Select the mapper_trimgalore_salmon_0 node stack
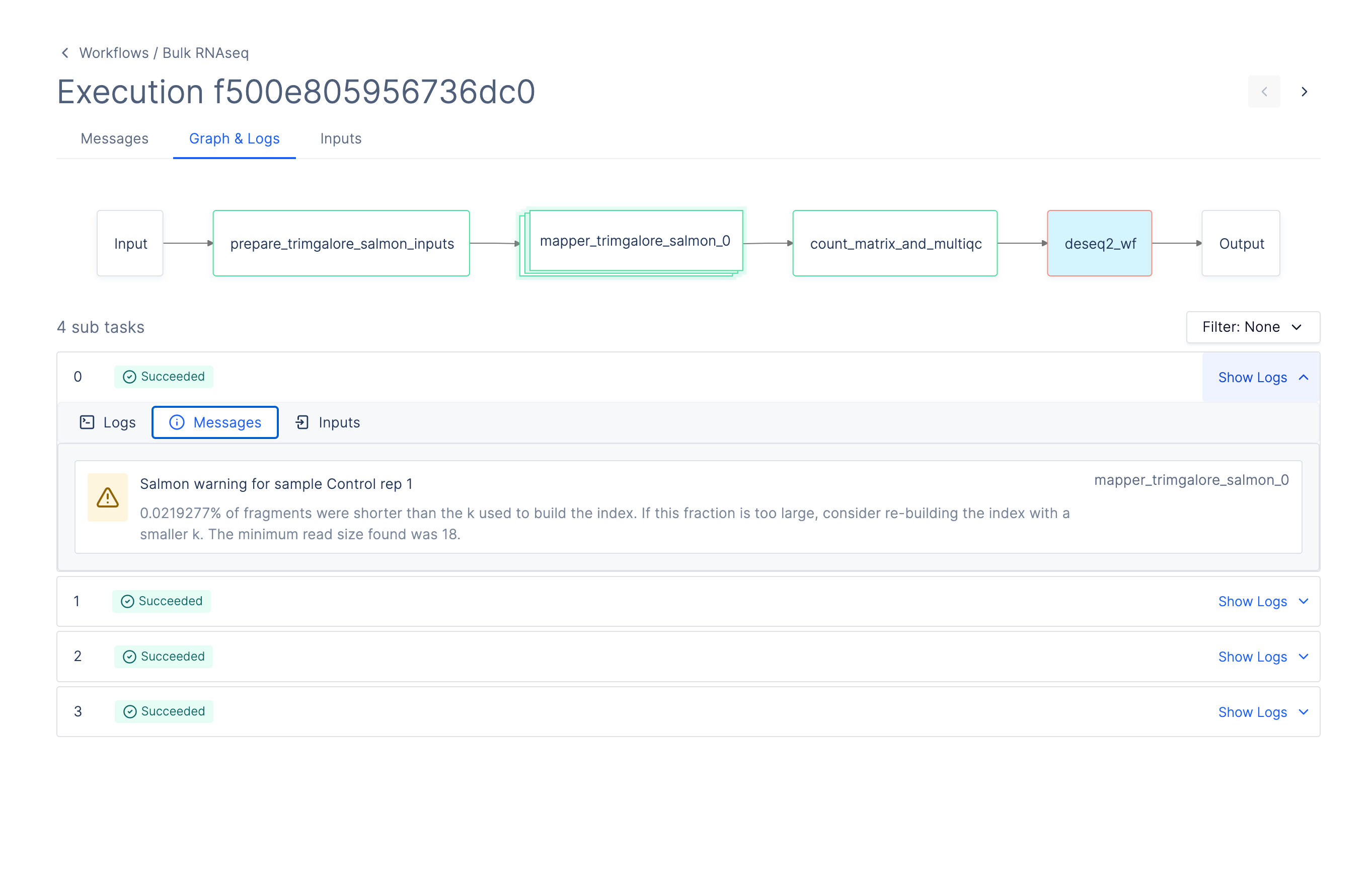 click(x=635, y=241)
